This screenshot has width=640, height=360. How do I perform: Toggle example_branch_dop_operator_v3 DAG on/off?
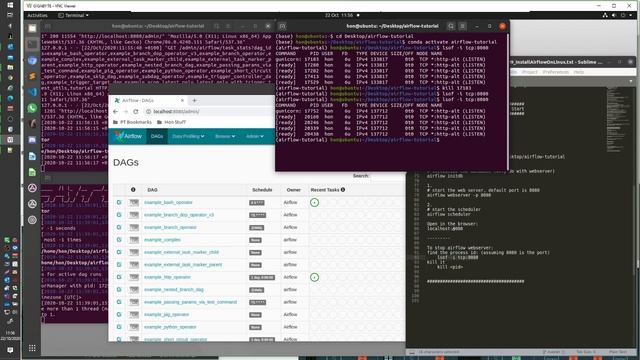coord(134,215)
